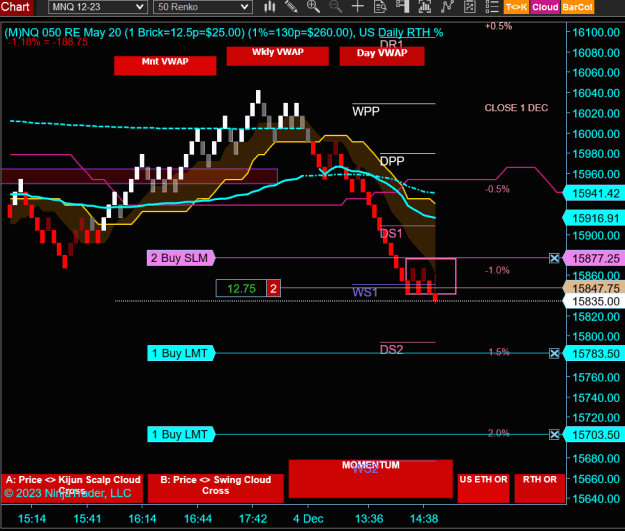Image resolution: width=625 pixels, height=531 pixels.
Task: Click the 15703.50 order price tag
Action: tap(593, 435)
